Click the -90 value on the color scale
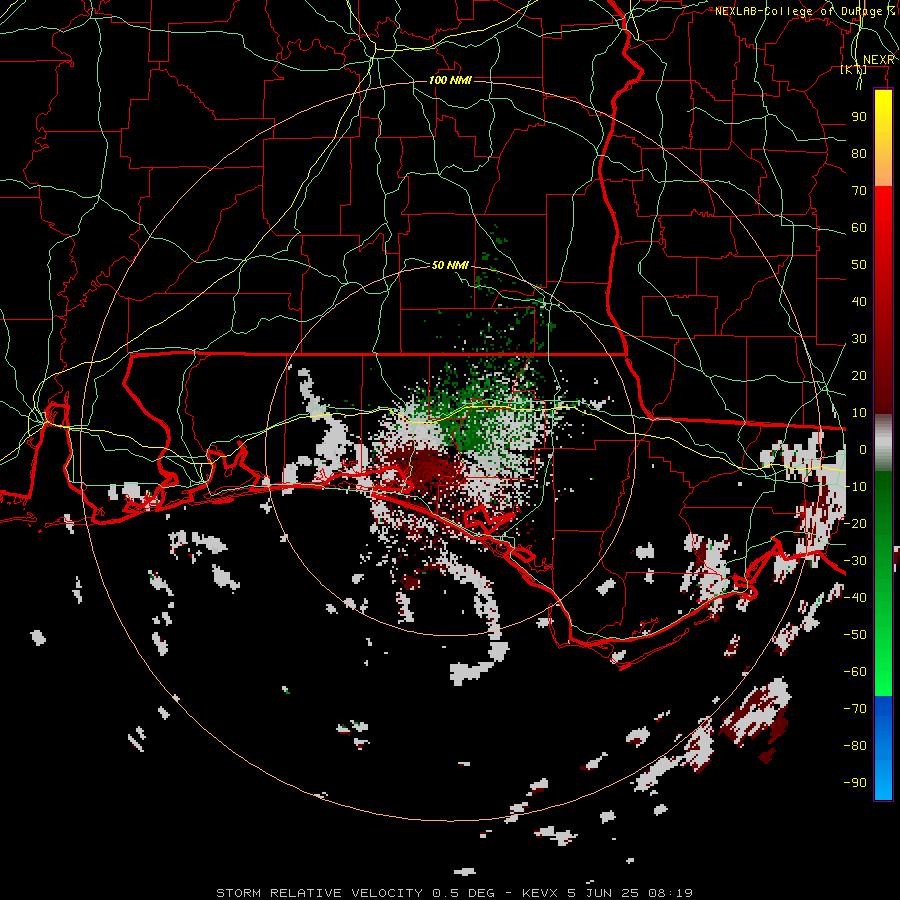Screen dimensions: 900x900 point(855,782)
